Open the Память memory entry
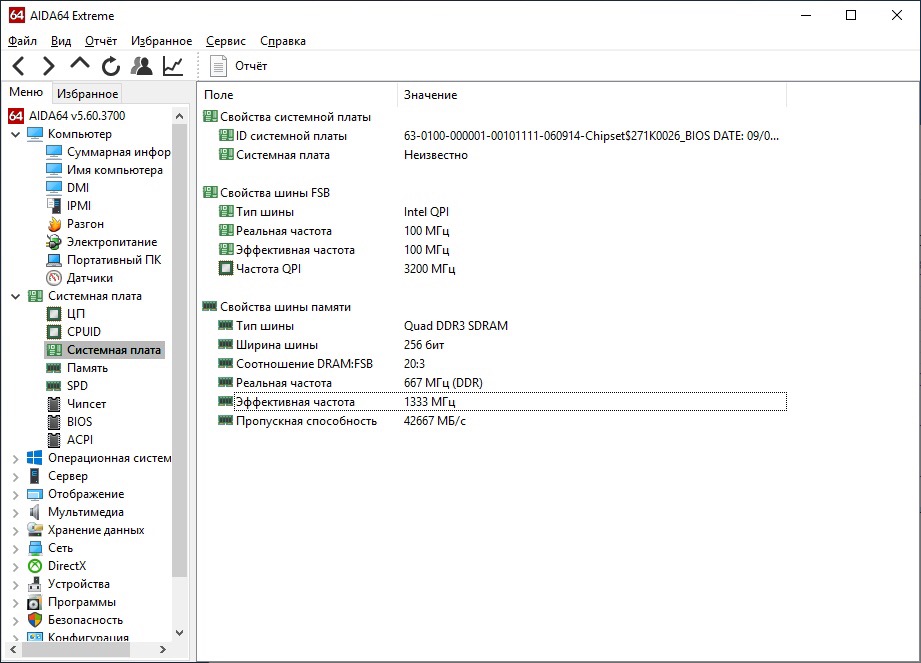The image size is (921, 663). click(x=87, y=368)
